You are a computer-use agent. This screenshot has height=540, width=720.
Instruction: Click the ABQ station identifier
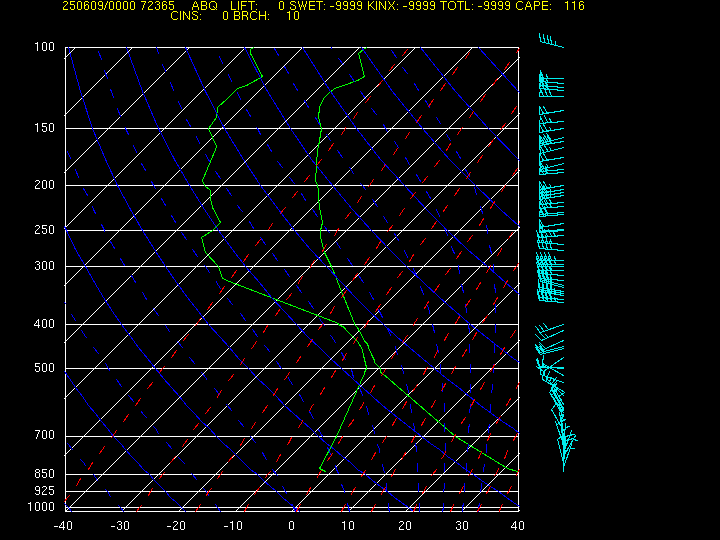pyautogui.click(x=205, y=6)
